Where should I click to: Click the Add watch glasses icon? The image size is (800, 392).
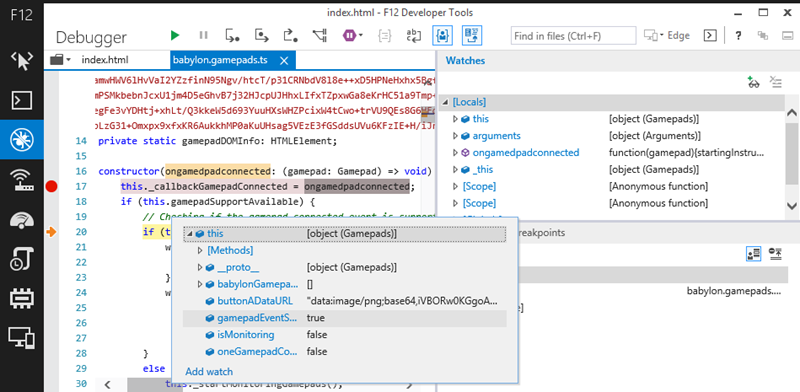click(753, 83)
